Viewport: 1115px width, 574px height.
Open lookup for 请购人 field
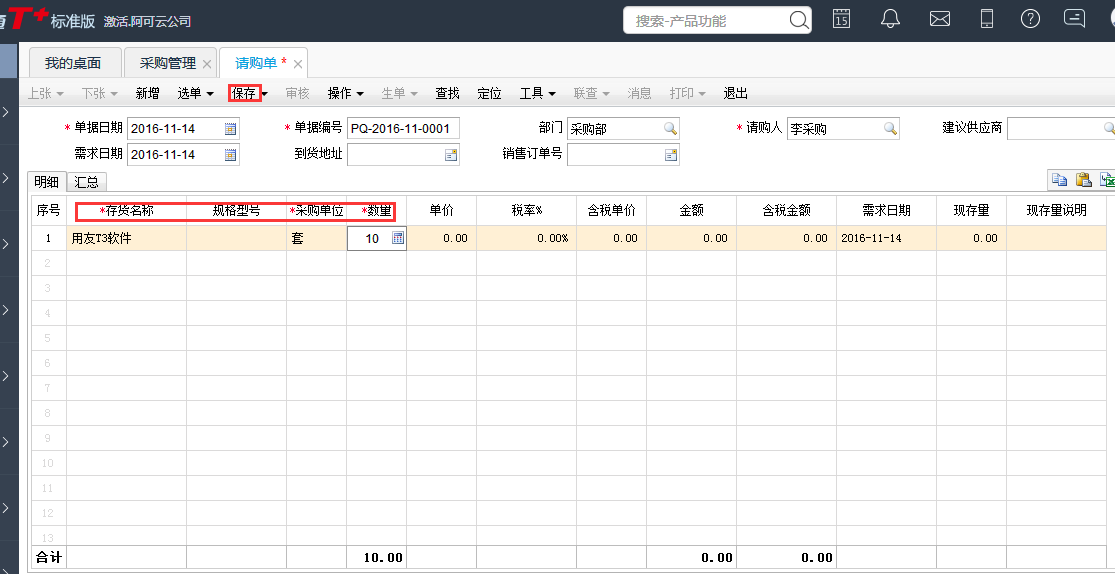[890, 129]
